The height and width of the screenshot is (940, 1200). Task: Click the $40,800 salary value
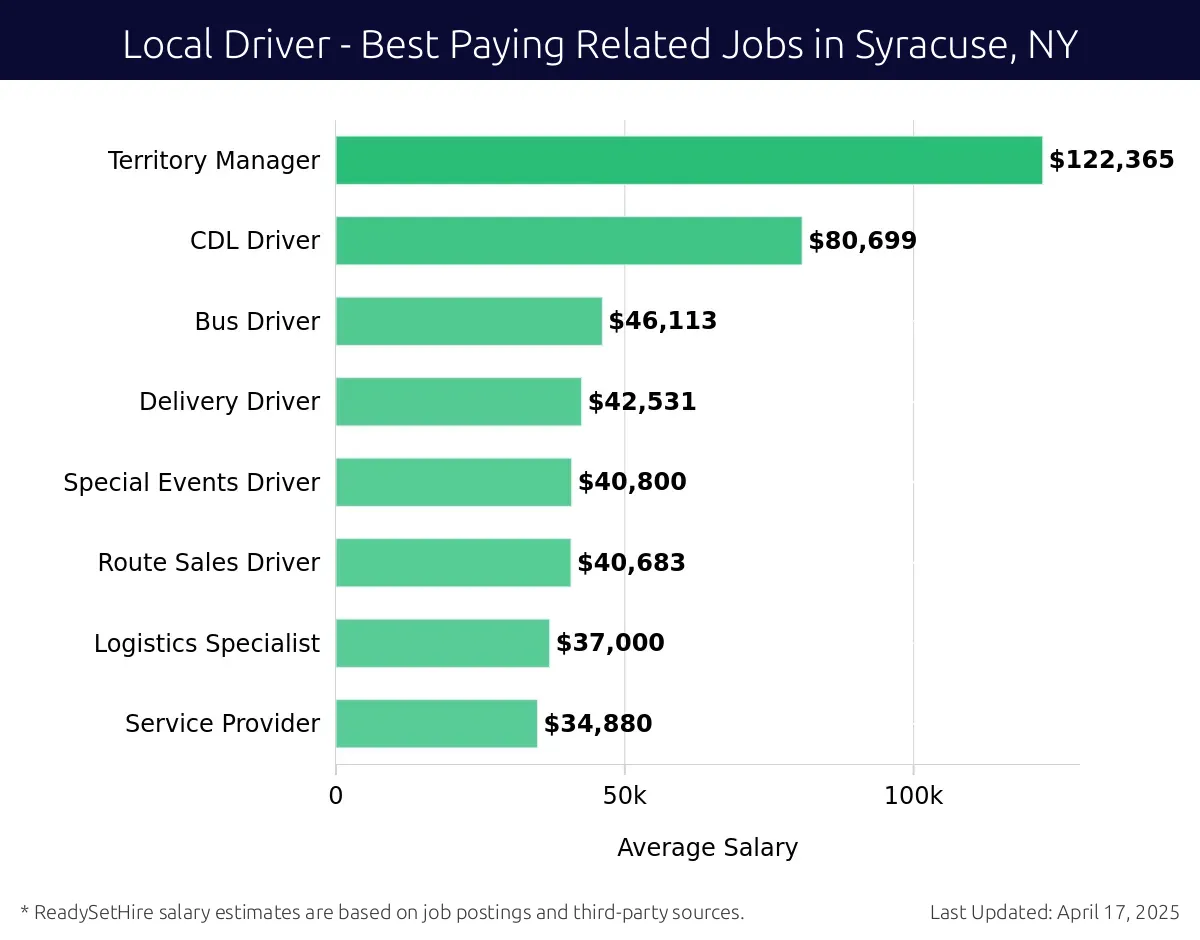(x=632, y=482)
